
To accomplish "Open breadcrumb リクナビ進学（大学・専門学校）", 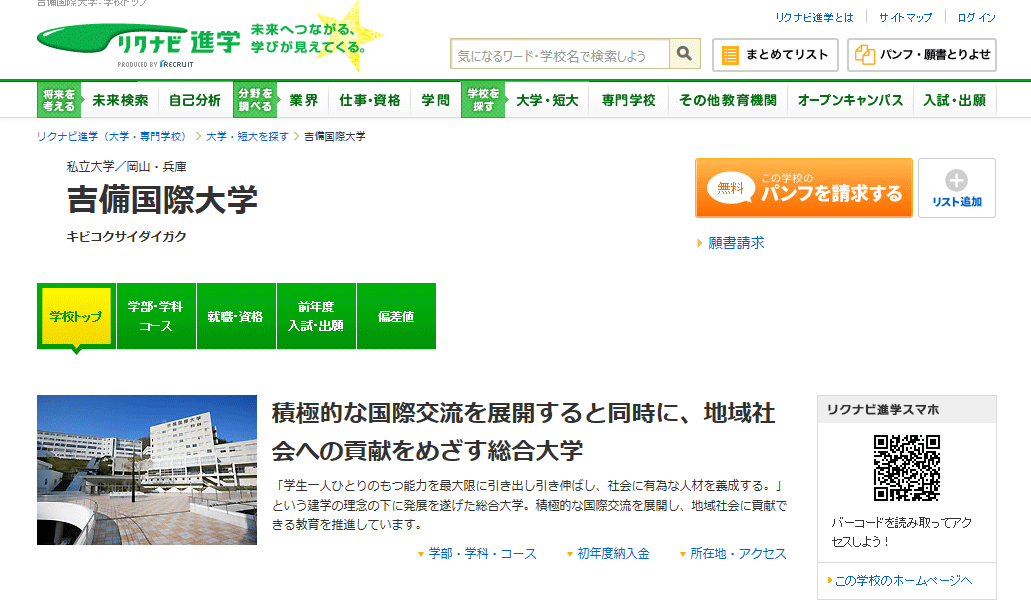I will (x=112, y=136).
